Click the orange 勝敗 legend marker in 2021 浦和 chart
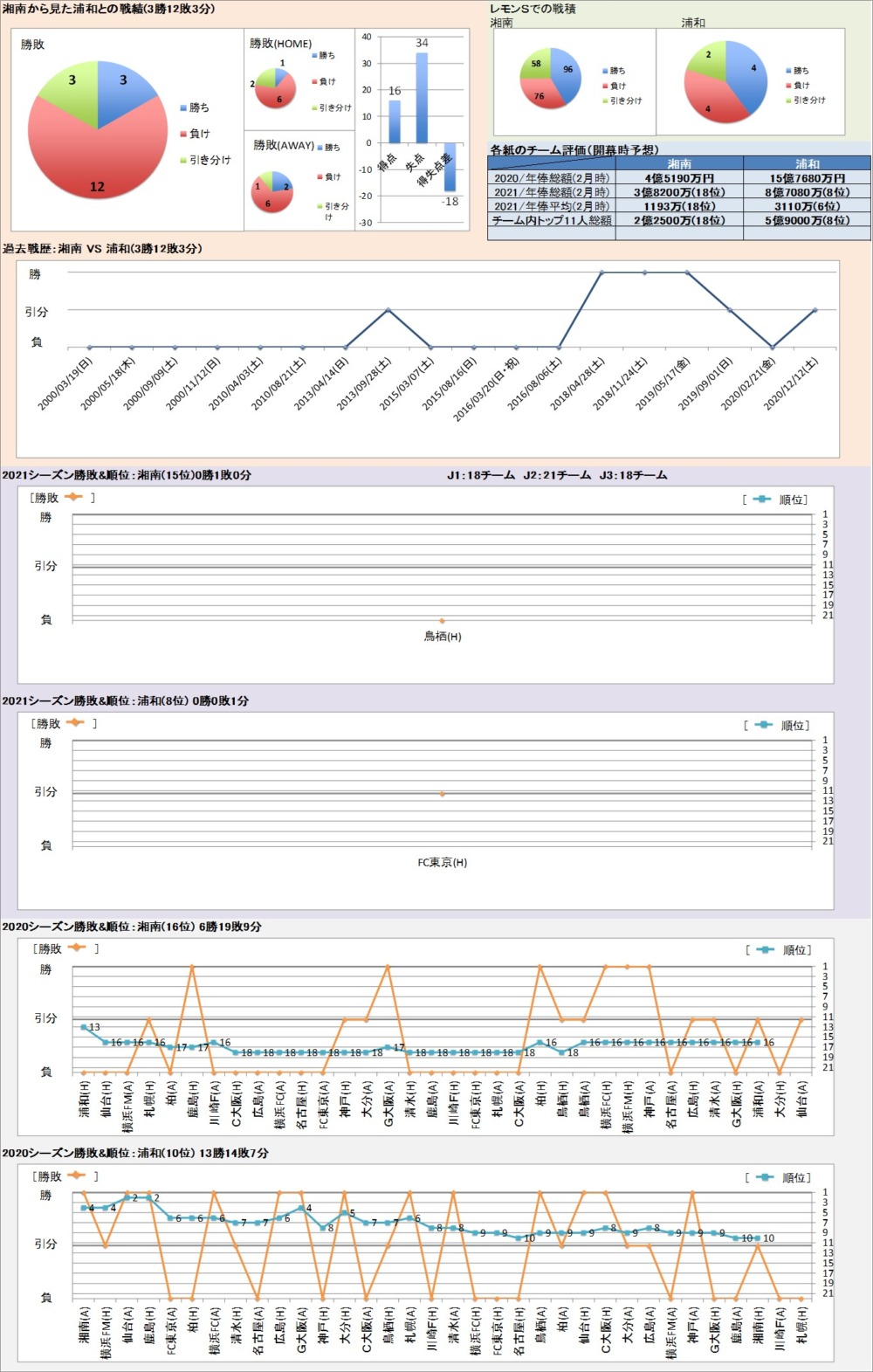This screenshot has width=873, height=1372. coord(75,722)
